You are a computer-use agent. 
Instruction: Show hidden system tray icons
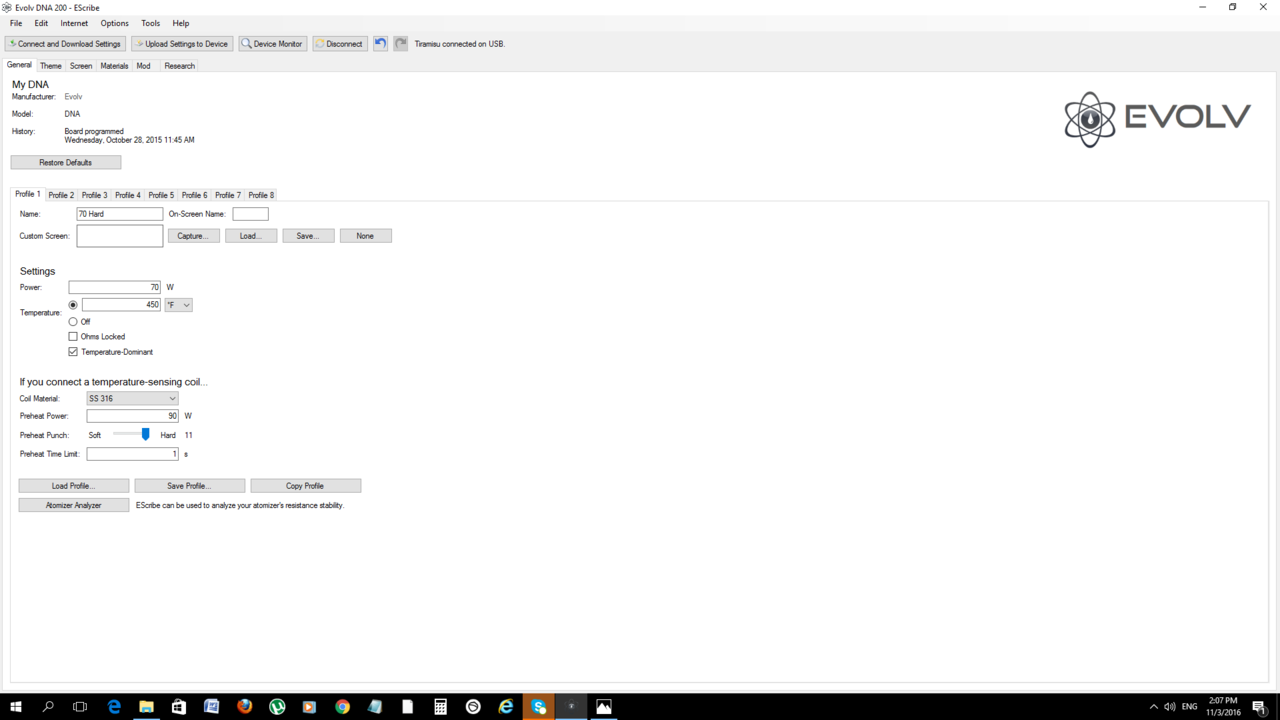(1153, 707)
